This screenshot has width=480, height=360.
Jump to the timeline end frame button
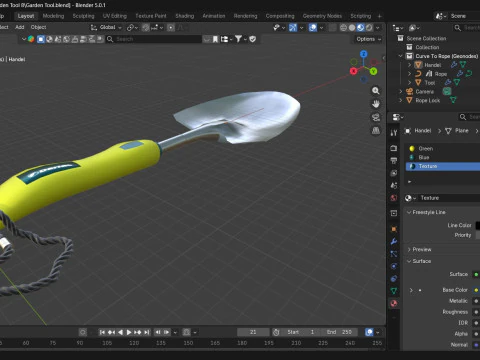tap(147, 332)
